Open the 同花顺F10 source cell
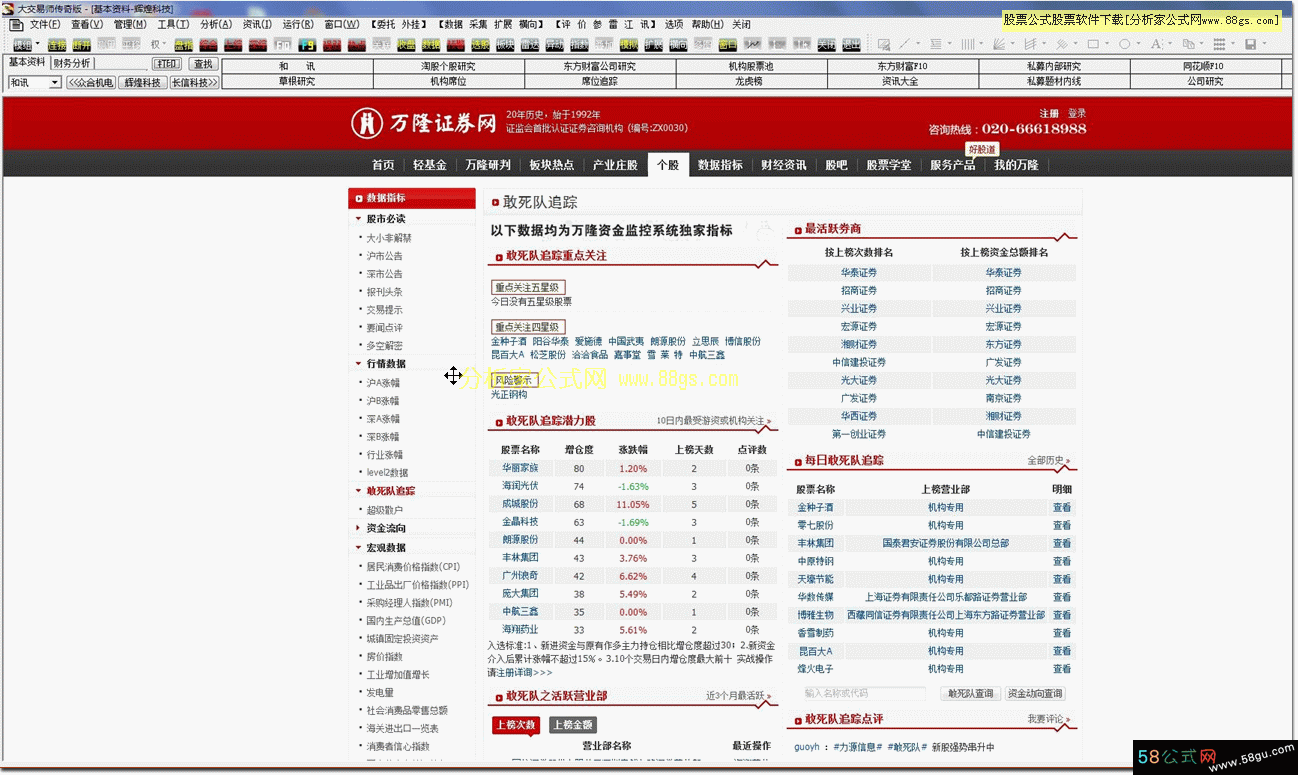This screenshot has width=1298, height=775. coord(1205,66)
